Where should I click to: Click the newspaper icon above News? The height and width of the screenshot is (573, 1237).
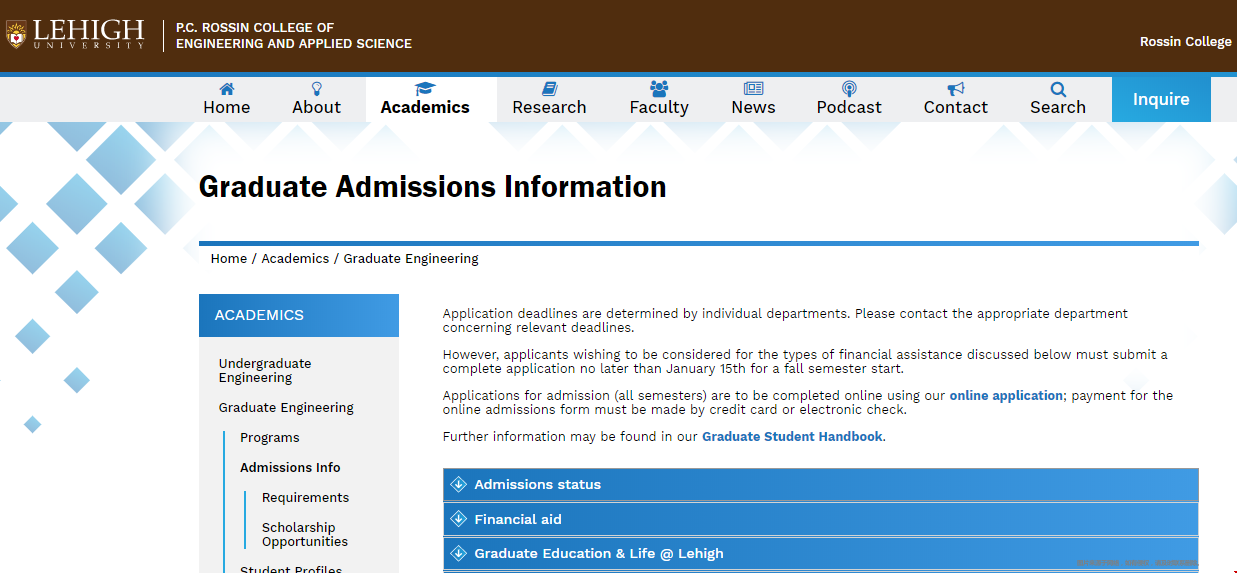[753, 88]
